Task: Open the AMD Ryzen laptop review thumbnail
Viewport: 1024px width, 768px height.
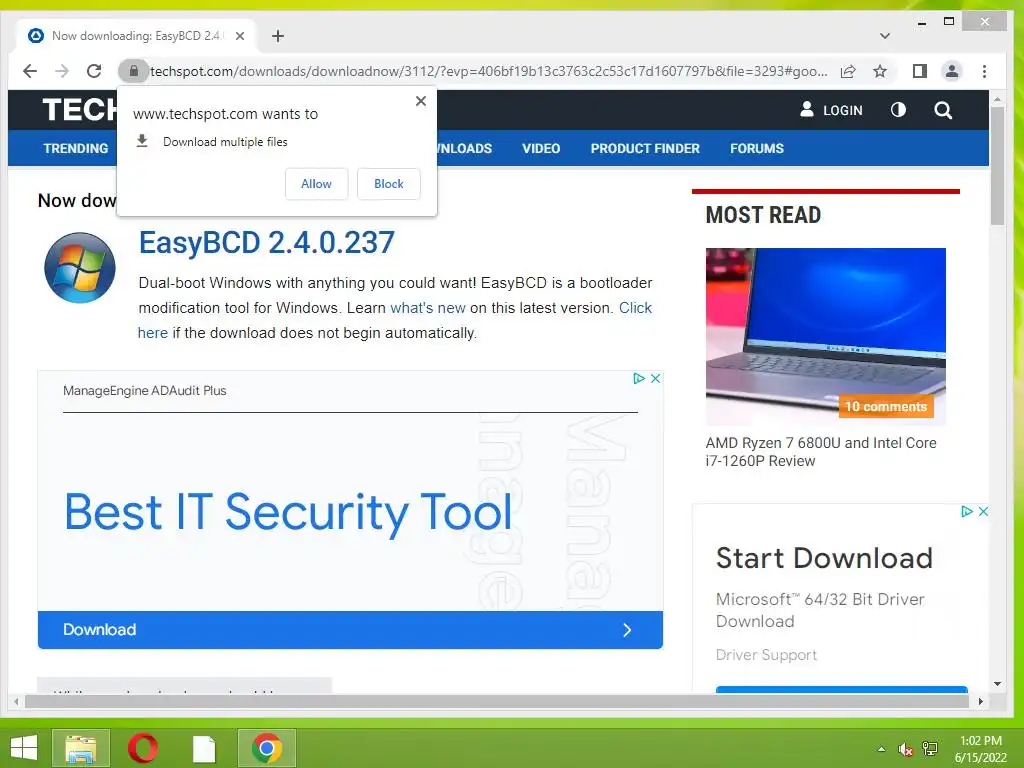Action: 825,336
